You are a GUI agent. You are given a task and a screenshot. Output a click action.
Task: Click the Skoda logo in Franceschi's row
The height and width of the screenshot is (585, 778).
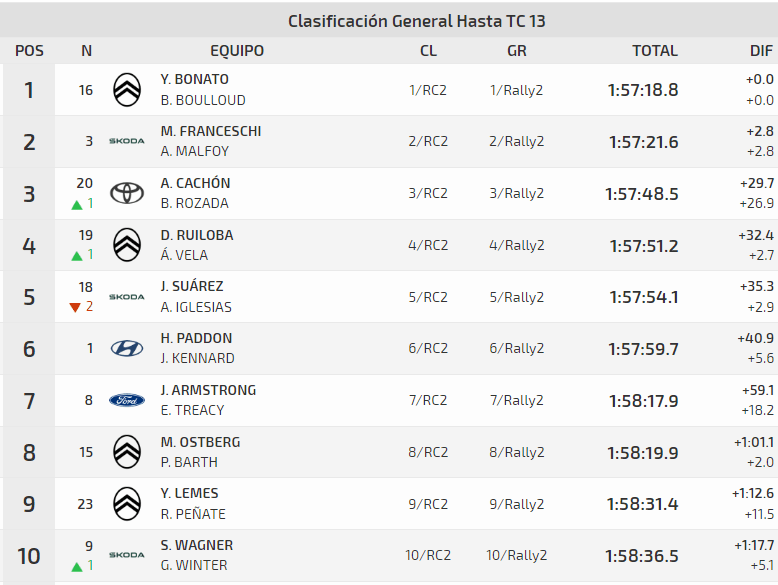pos(127,142)
